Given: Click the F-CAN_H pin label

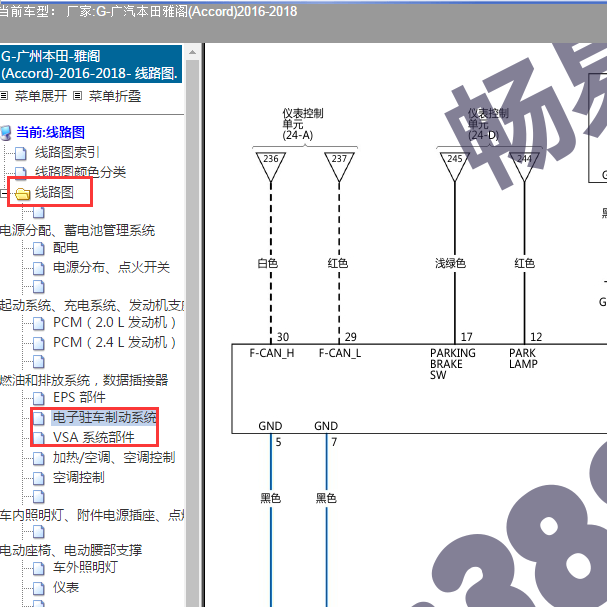Looking at the screenshot, I should point(272,353).
